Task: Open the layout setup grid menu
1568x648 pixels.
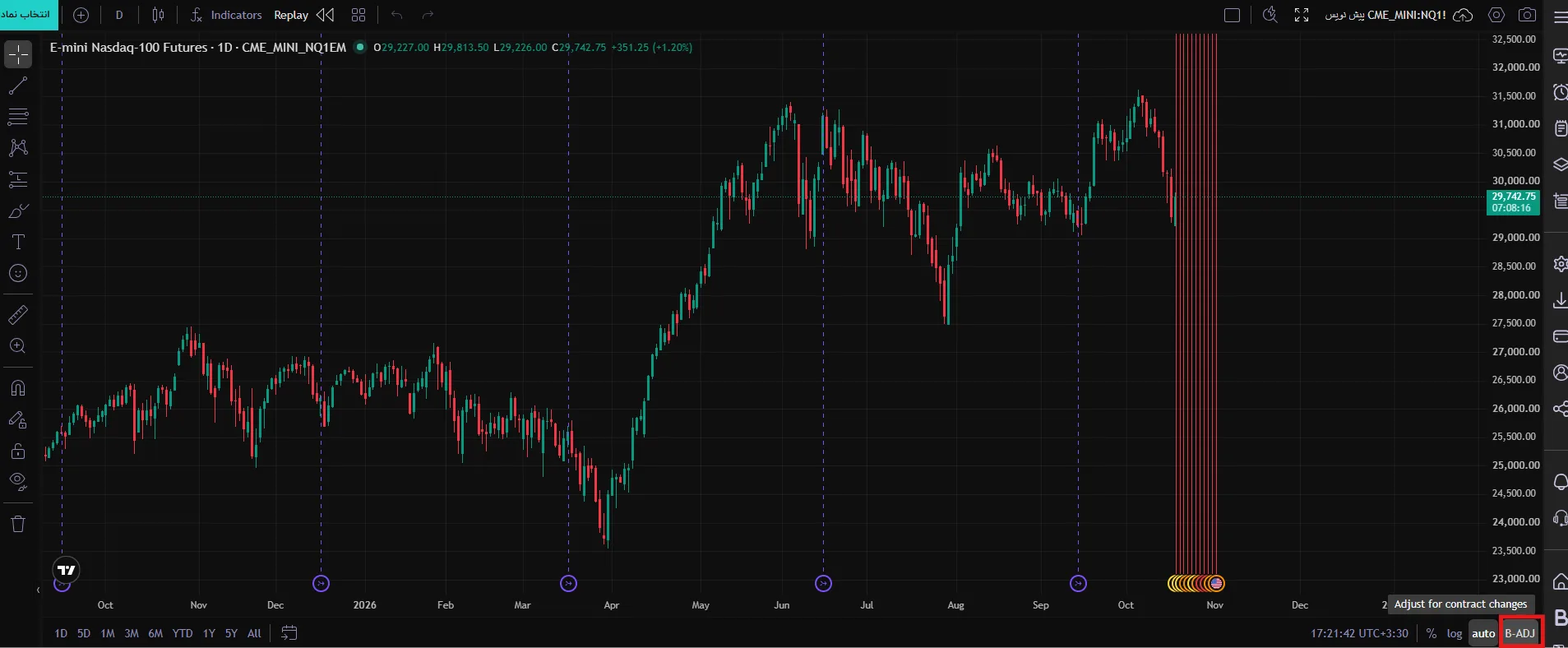Action: tap(358, 15)
